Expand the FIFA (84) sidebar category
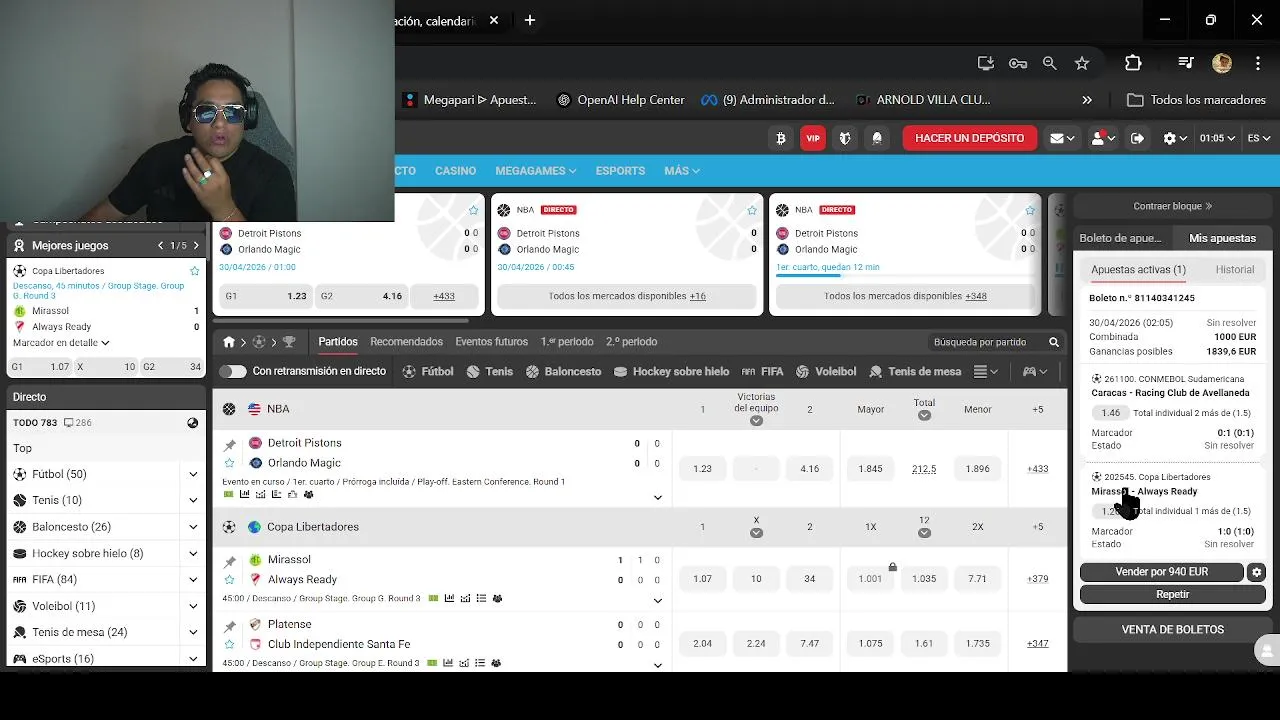 coord(193,579)
